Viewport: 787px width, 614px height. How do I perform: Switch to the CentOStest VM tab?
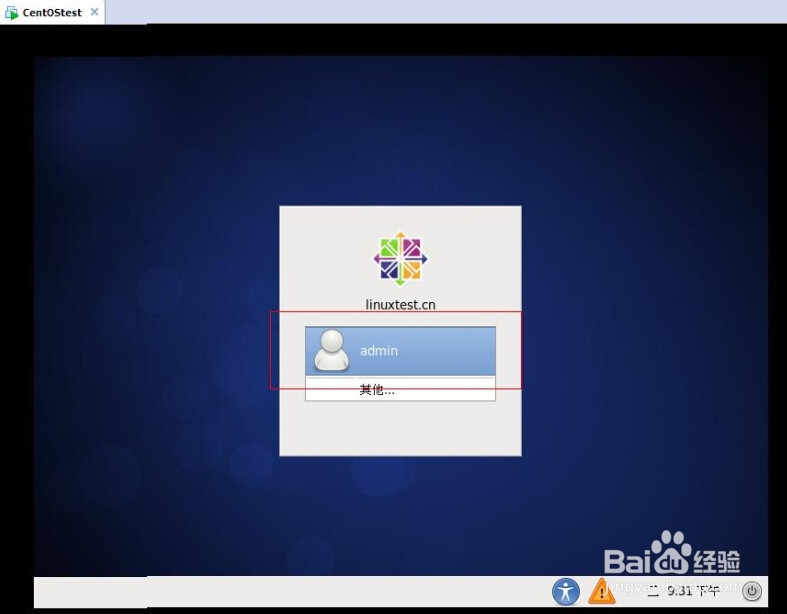click(52, 12)
